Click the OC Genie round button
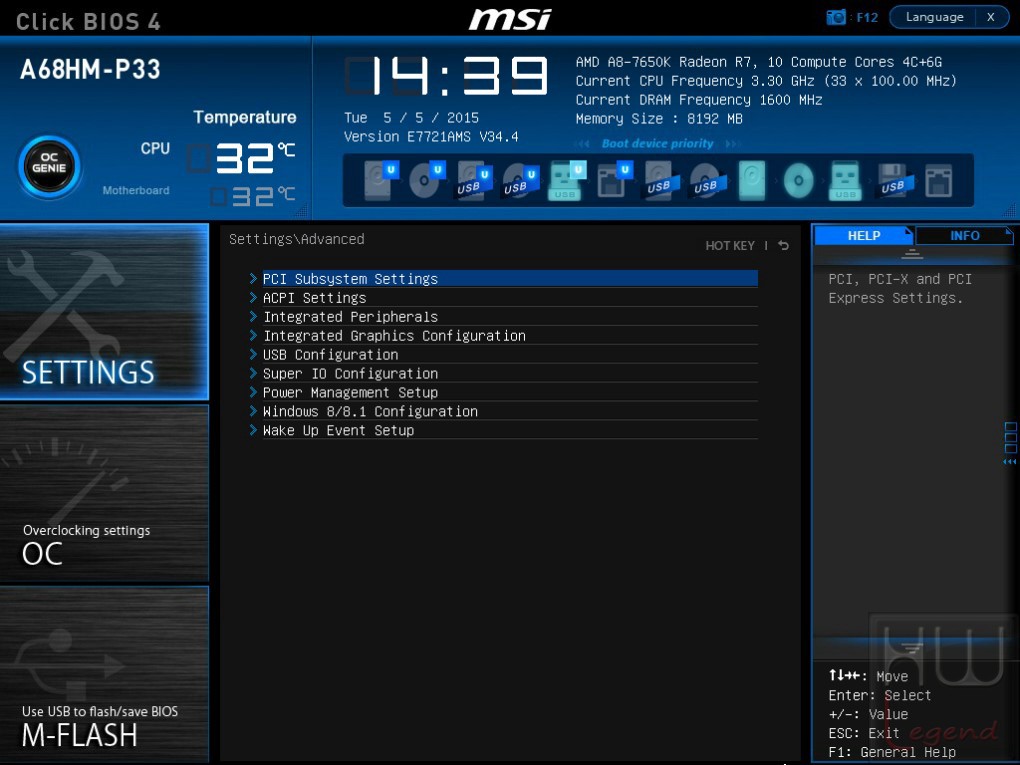 click(x=49, y=167)
